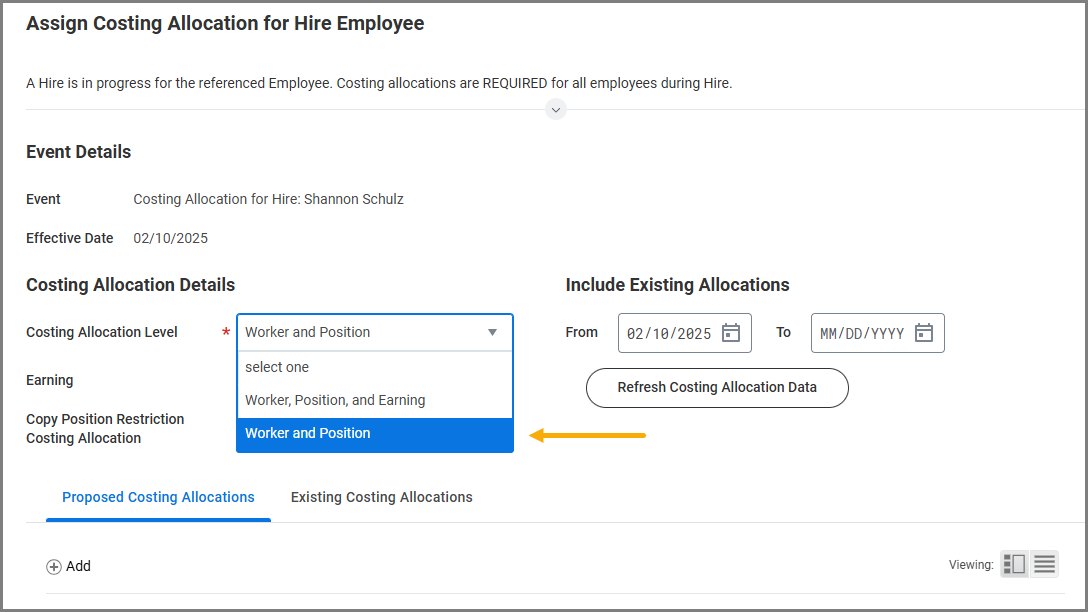Select highlighted "Worker and Position" list item
The image size is (1088, 612).
pyautogui.click(x=308, y=433)
